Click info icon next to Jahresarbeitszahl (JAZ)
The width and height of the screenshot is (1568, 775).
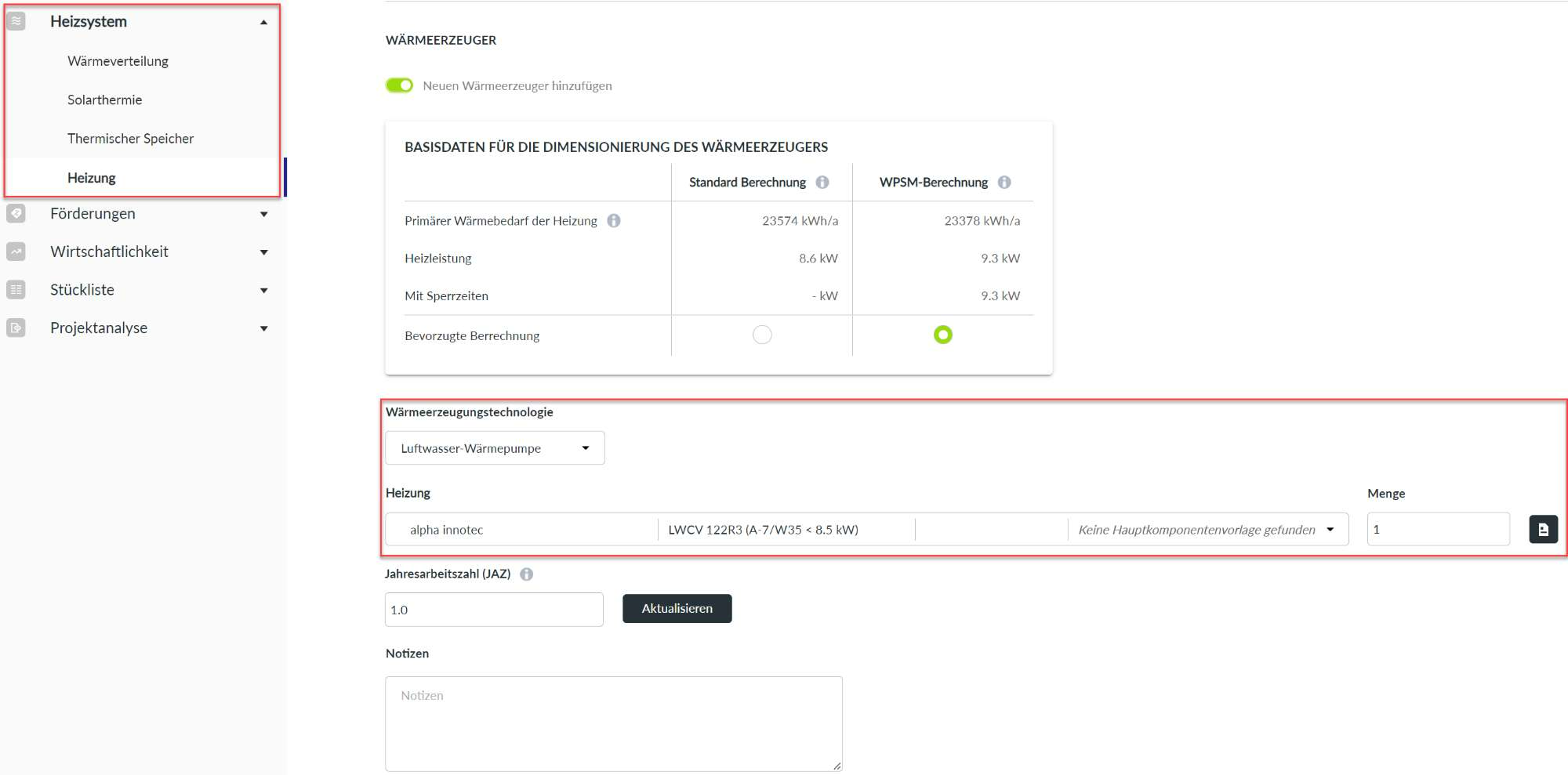tap(527, 574)
